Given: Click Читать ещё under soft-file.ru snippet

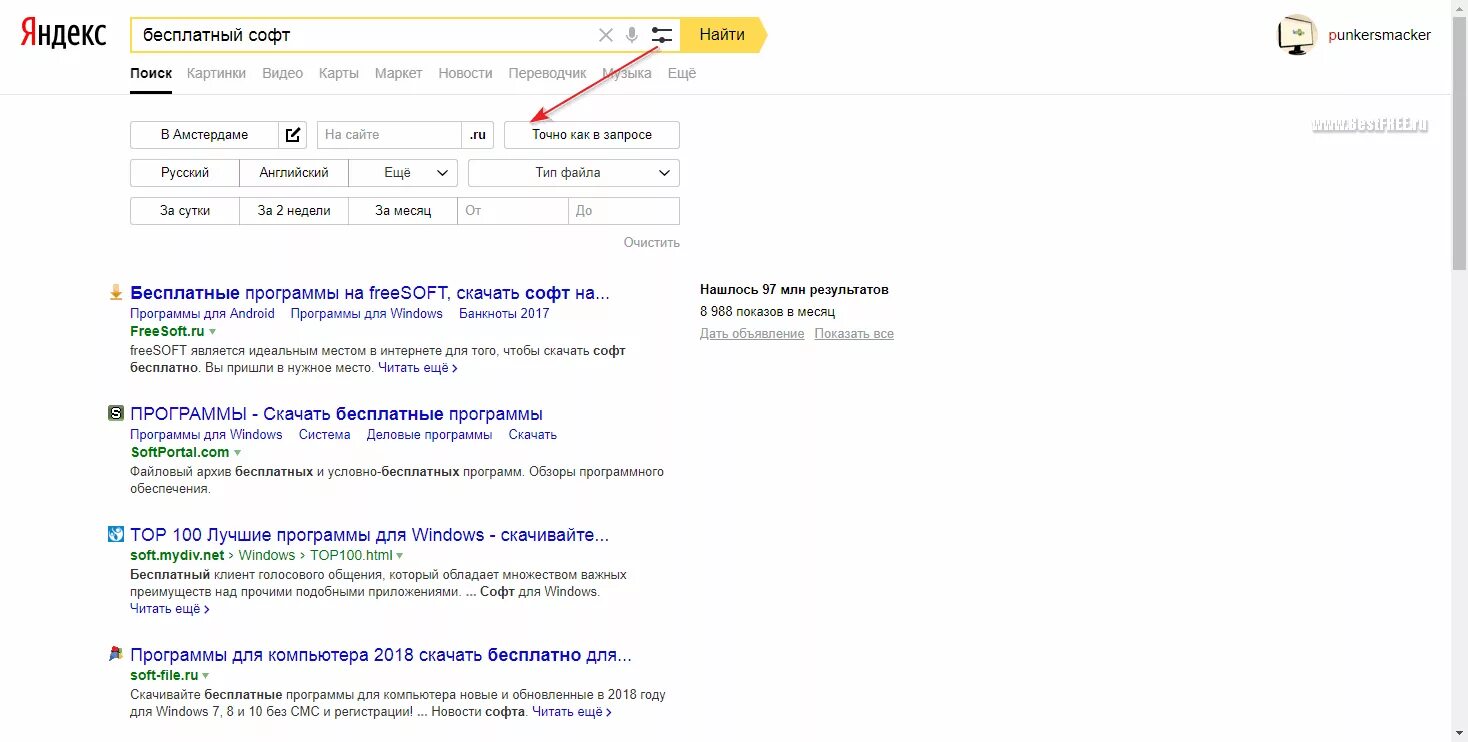Looking at the screenshot, I should pyautogui.click(x=572, y=712).
